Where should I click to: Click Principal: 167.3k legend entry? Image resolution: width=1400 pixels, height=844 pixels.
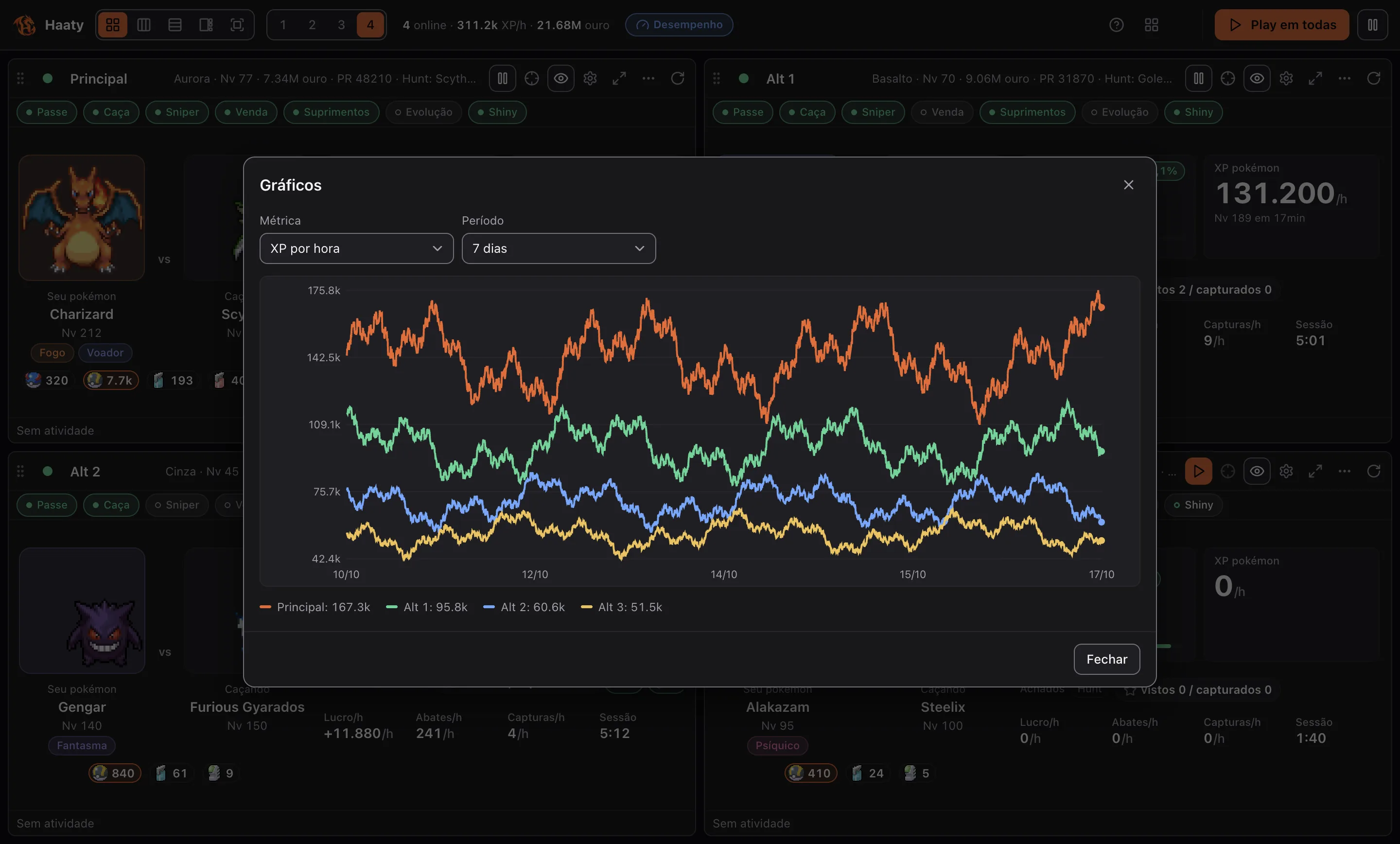(x=315, y=607)
